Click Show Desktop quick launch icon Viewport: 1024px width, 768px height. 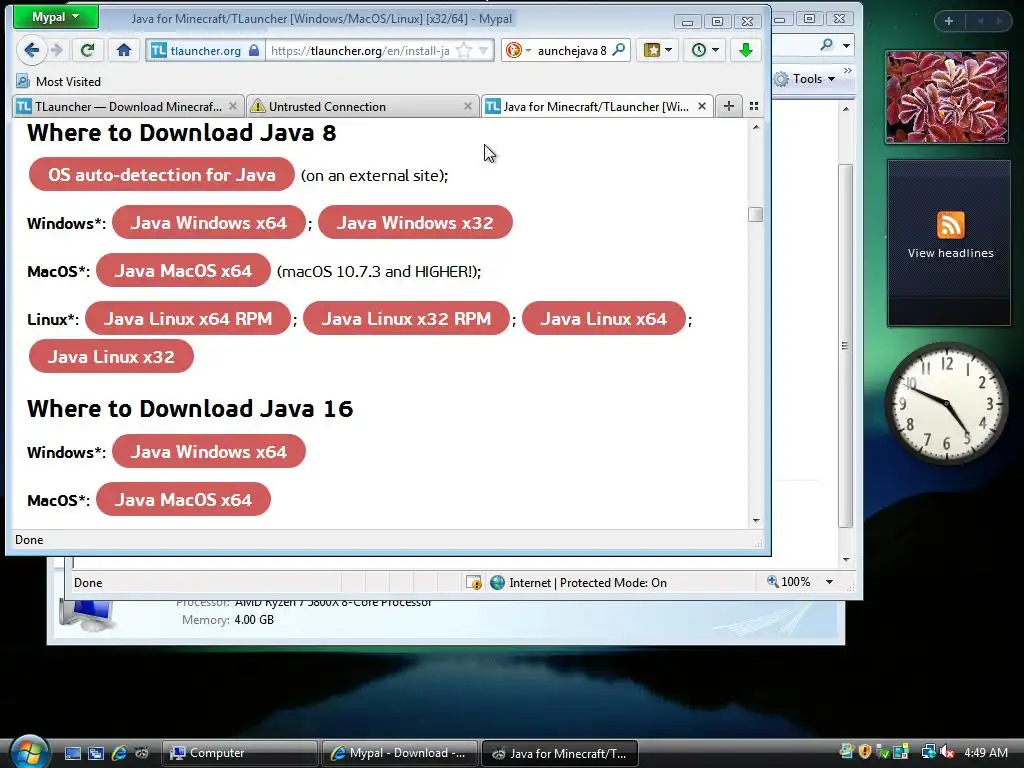[x=72, y=753]
